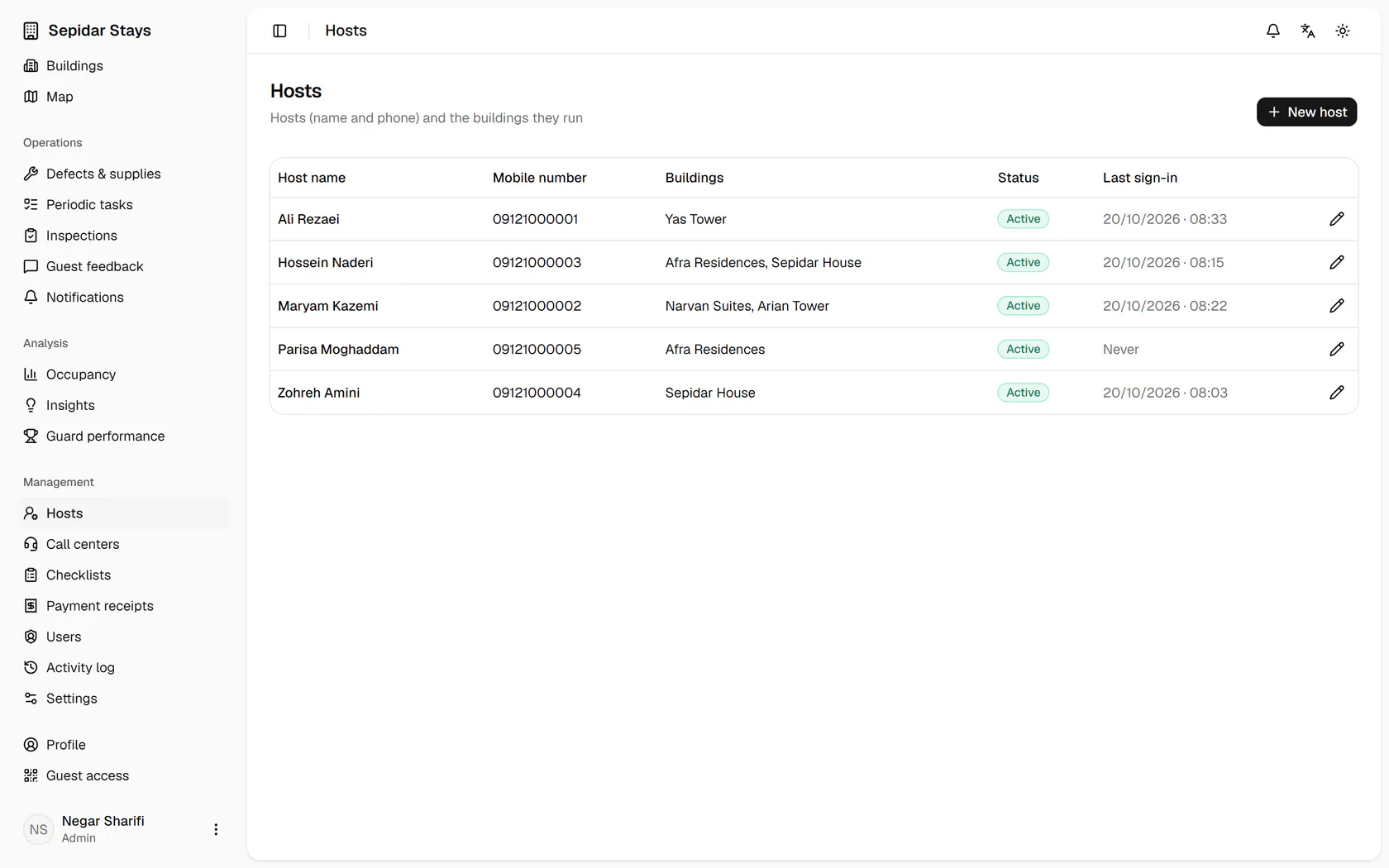The width and height of the screenshot is (1389, 868).
Task: View Guest feedback
Action: point(122,266)
